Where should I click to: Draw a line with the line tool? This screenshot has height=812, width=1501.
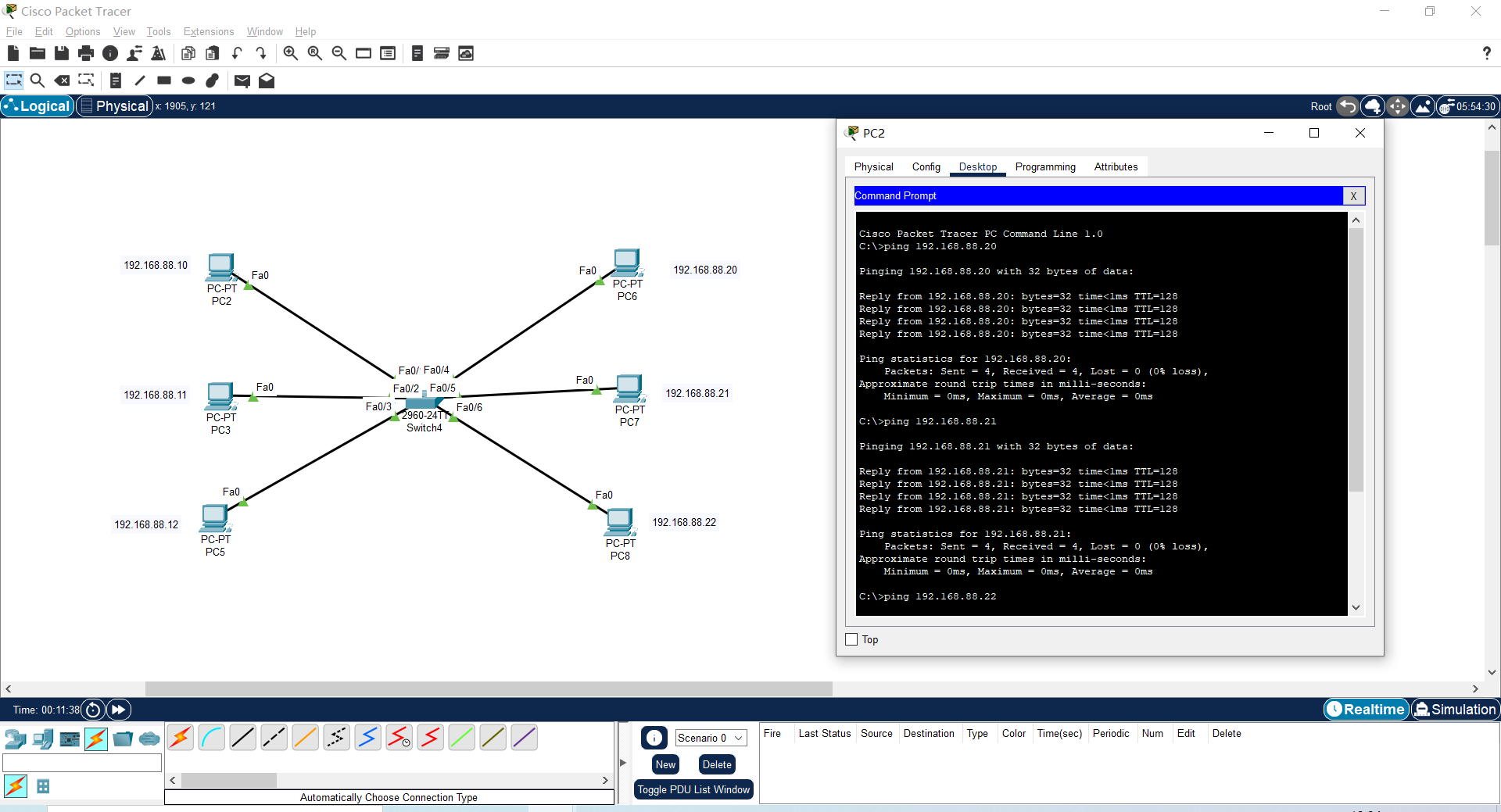pos(140,80)
